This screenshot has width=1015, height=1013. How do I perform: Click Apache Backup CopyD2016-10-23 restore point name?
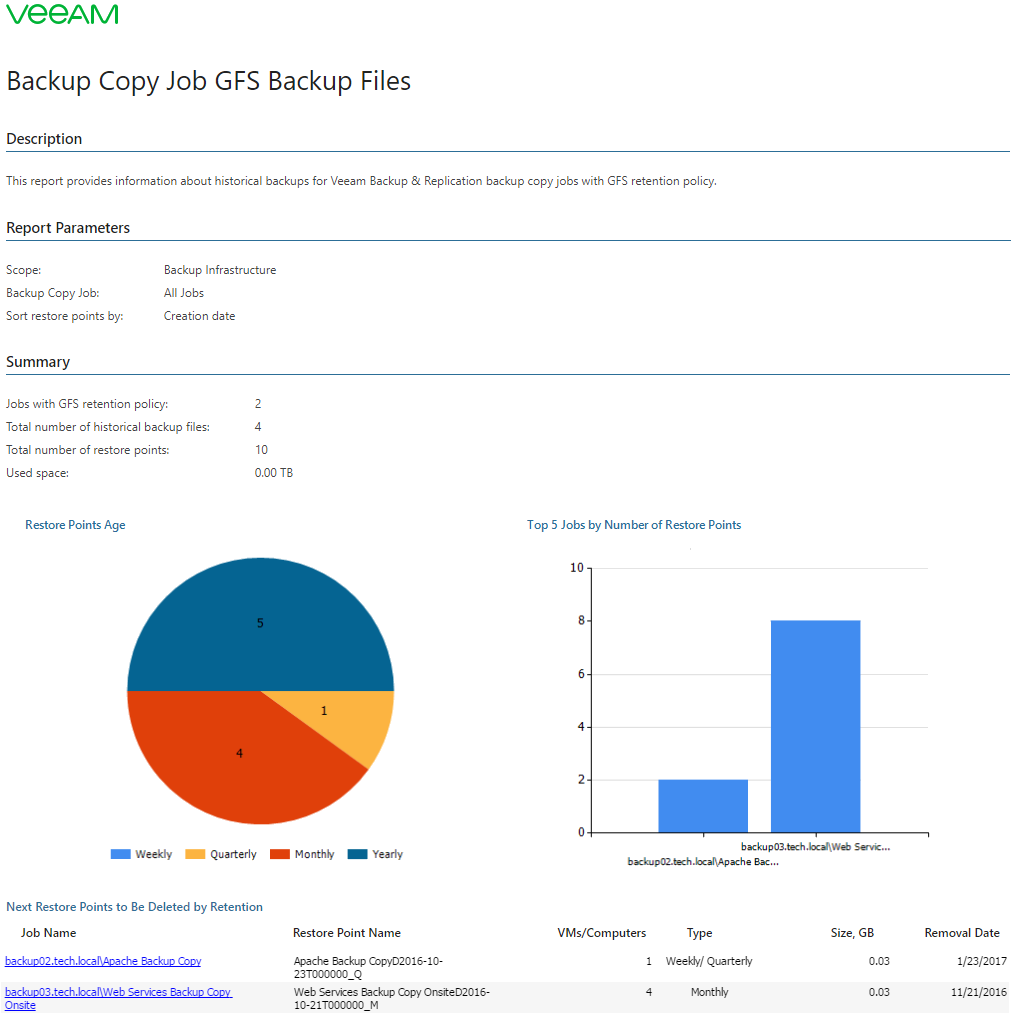pos(368,968)
